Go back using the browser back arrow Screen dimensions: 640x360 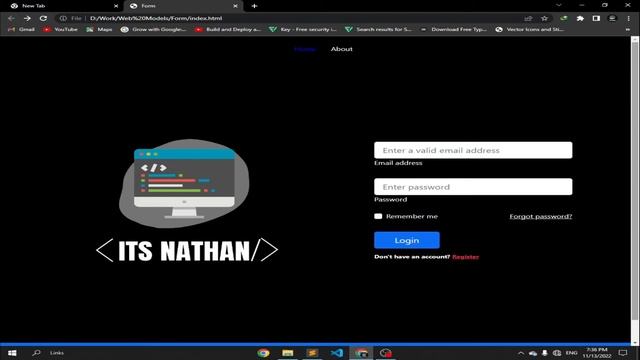click(x=11, y=18)
